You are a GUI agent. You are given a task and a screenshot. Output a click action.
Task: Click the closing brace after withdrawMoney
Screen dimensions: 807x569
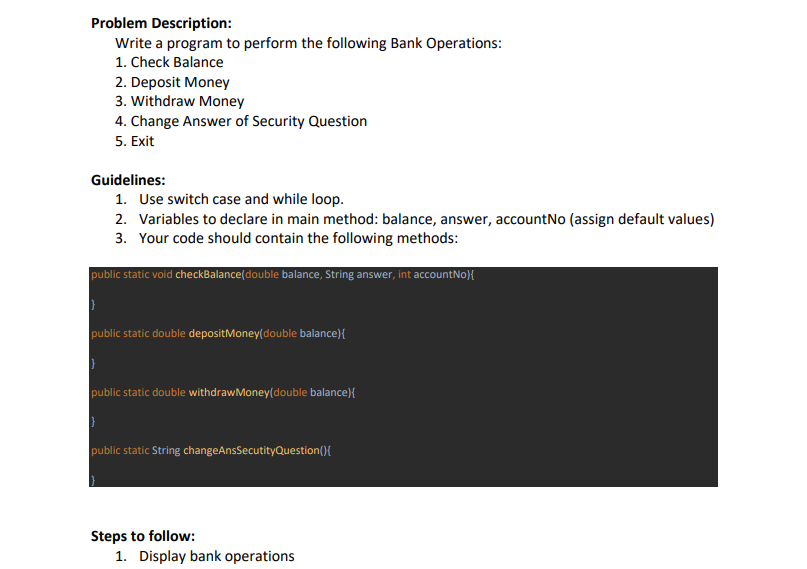[x=93, y=421]
